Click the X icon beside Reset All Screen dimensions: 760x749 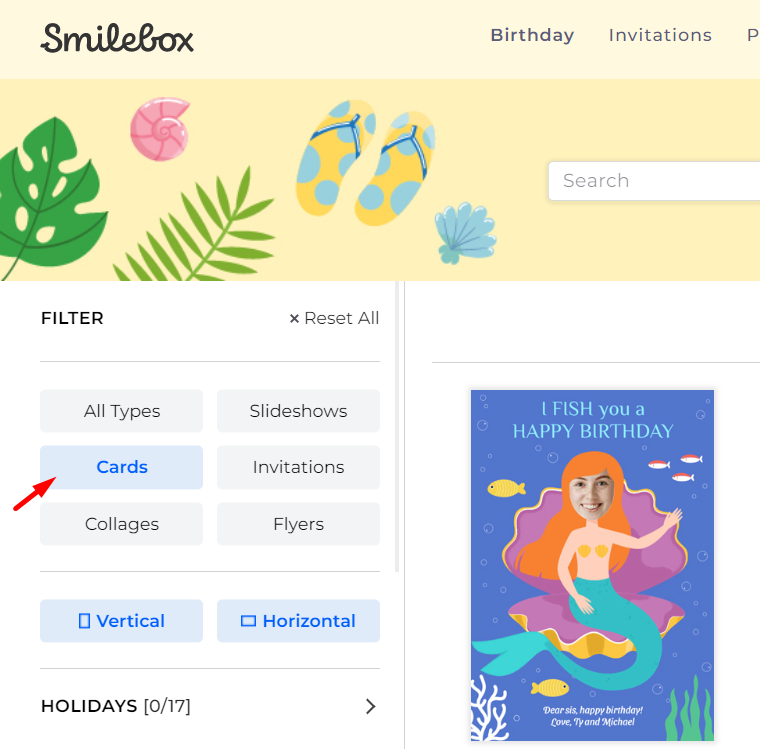click(x=294, y=319)
